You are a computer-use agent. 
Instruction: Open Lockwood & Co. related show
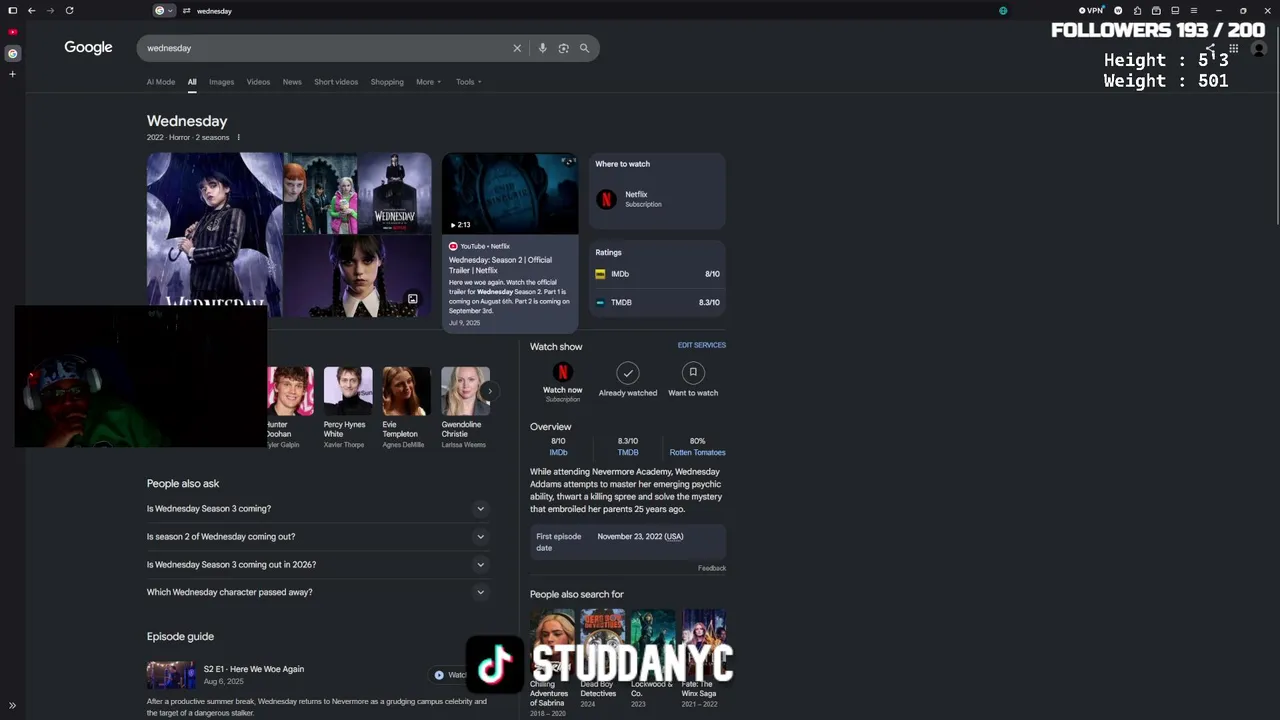(x=652, y=660)
